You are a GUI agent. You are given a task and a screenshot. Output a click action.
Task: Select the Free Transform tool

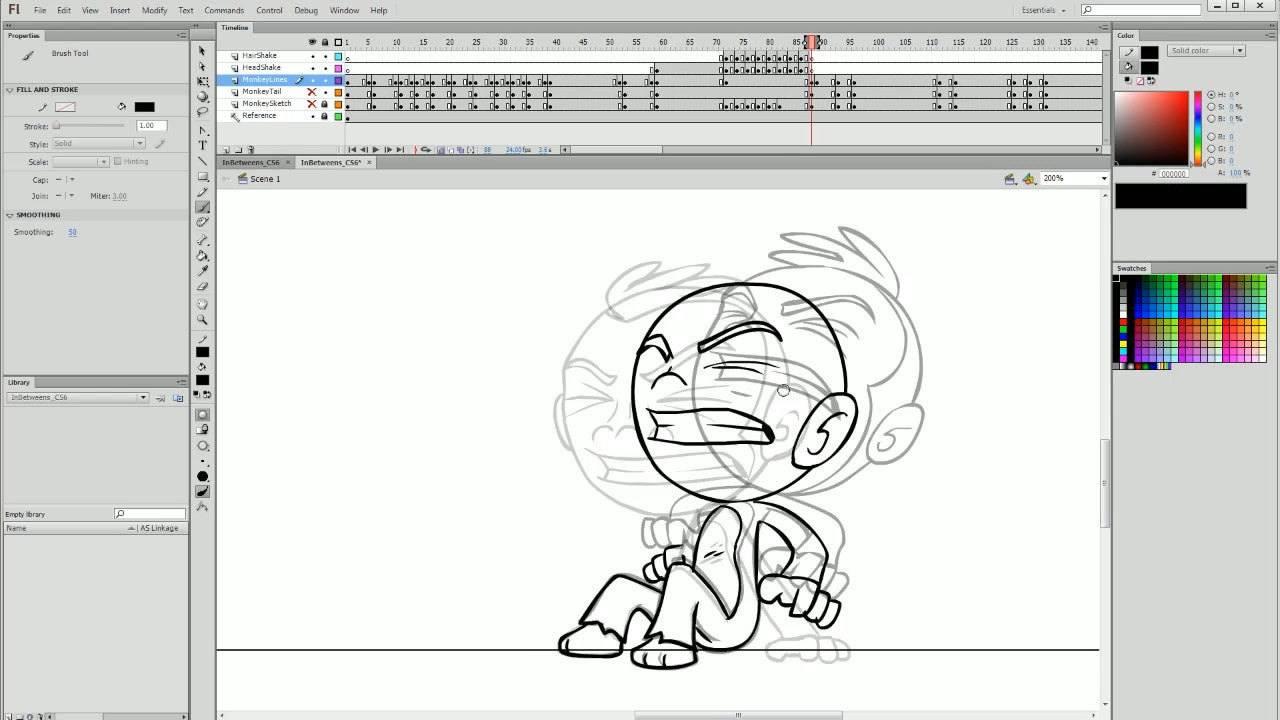[x=202, y=81]
